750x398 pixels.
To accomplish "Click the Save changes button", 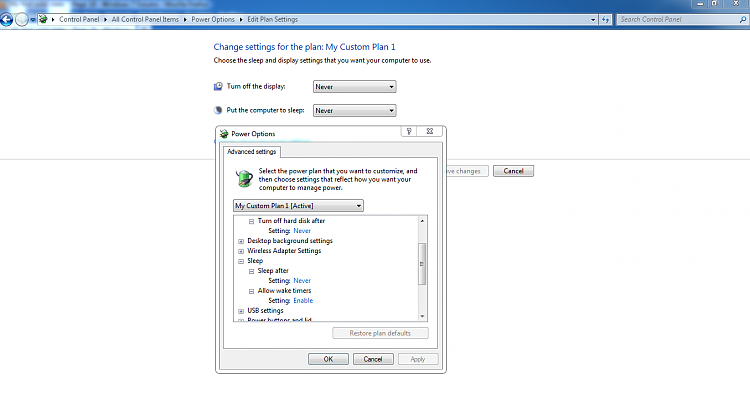I will point(466,171).
